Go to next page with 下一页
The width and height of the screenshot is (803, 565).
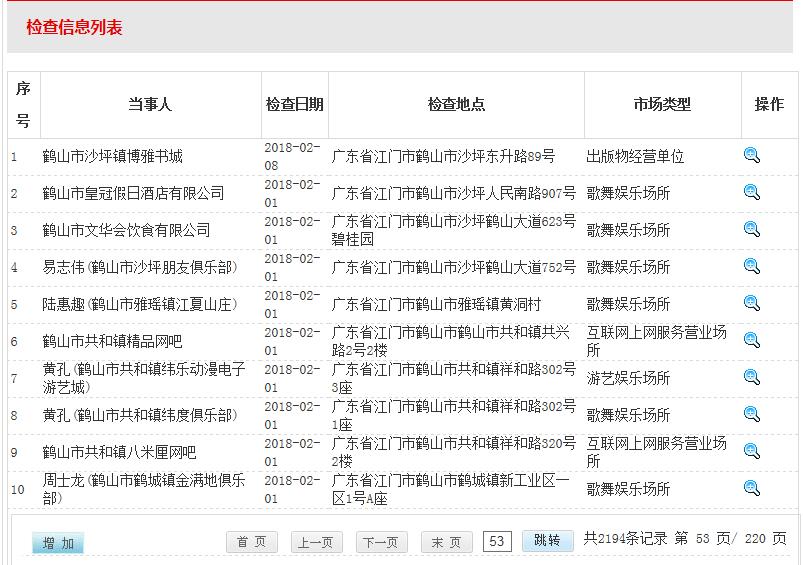[381, 542]
